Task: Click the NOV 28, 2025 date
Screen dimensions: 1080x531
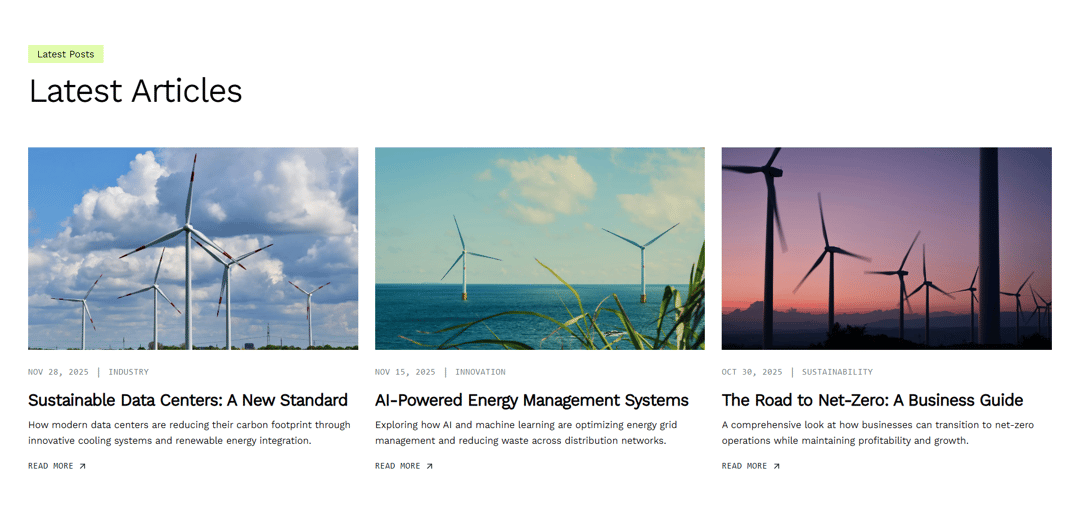Action: tap(59, 372)
